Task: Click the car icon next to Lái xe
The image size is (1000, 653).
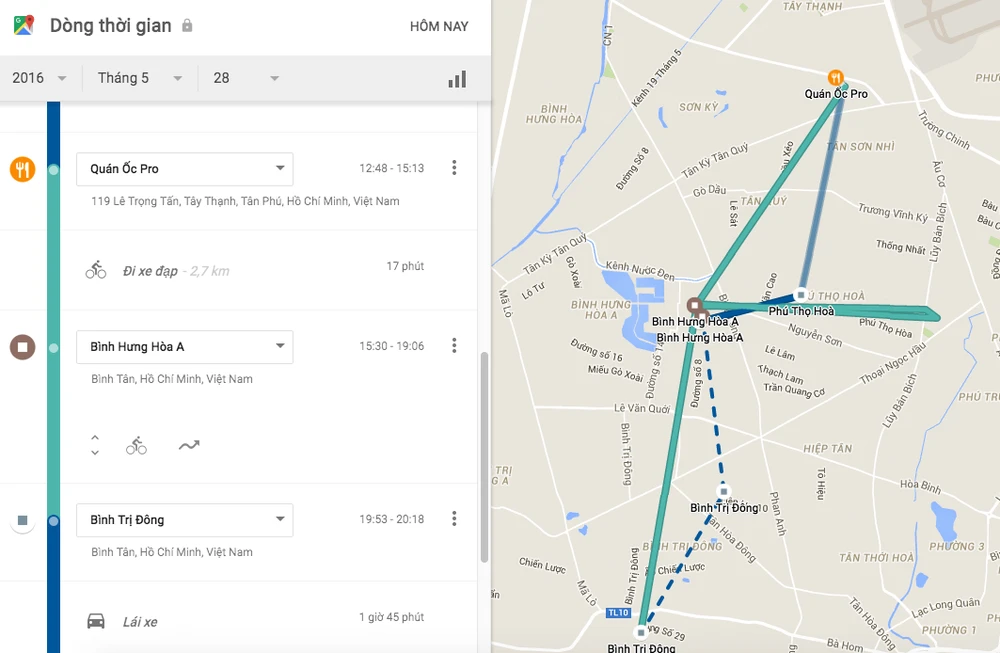Action: [x=96, y=621]
